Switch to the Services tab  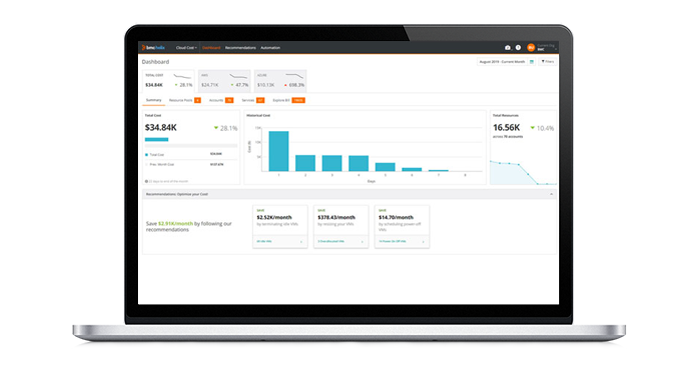click(x=253, y=100)
